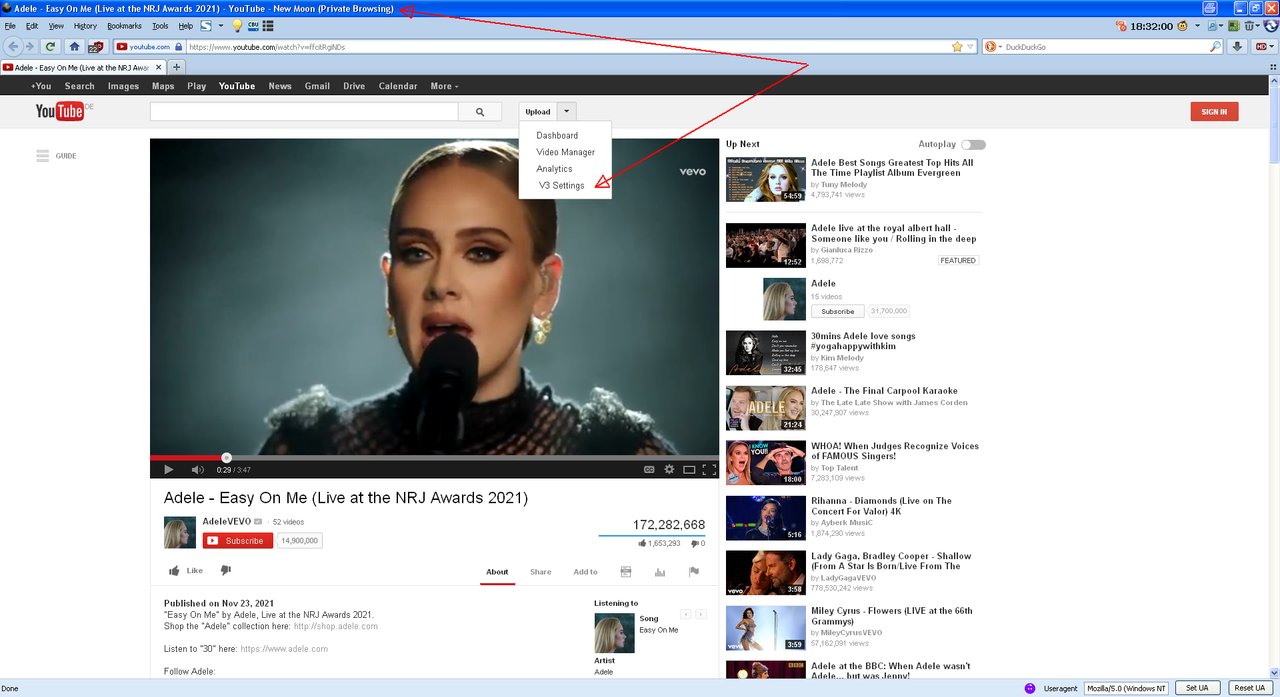Open the player settings gear
This screenshot has width=1280, height=697.
click(669, 469)
